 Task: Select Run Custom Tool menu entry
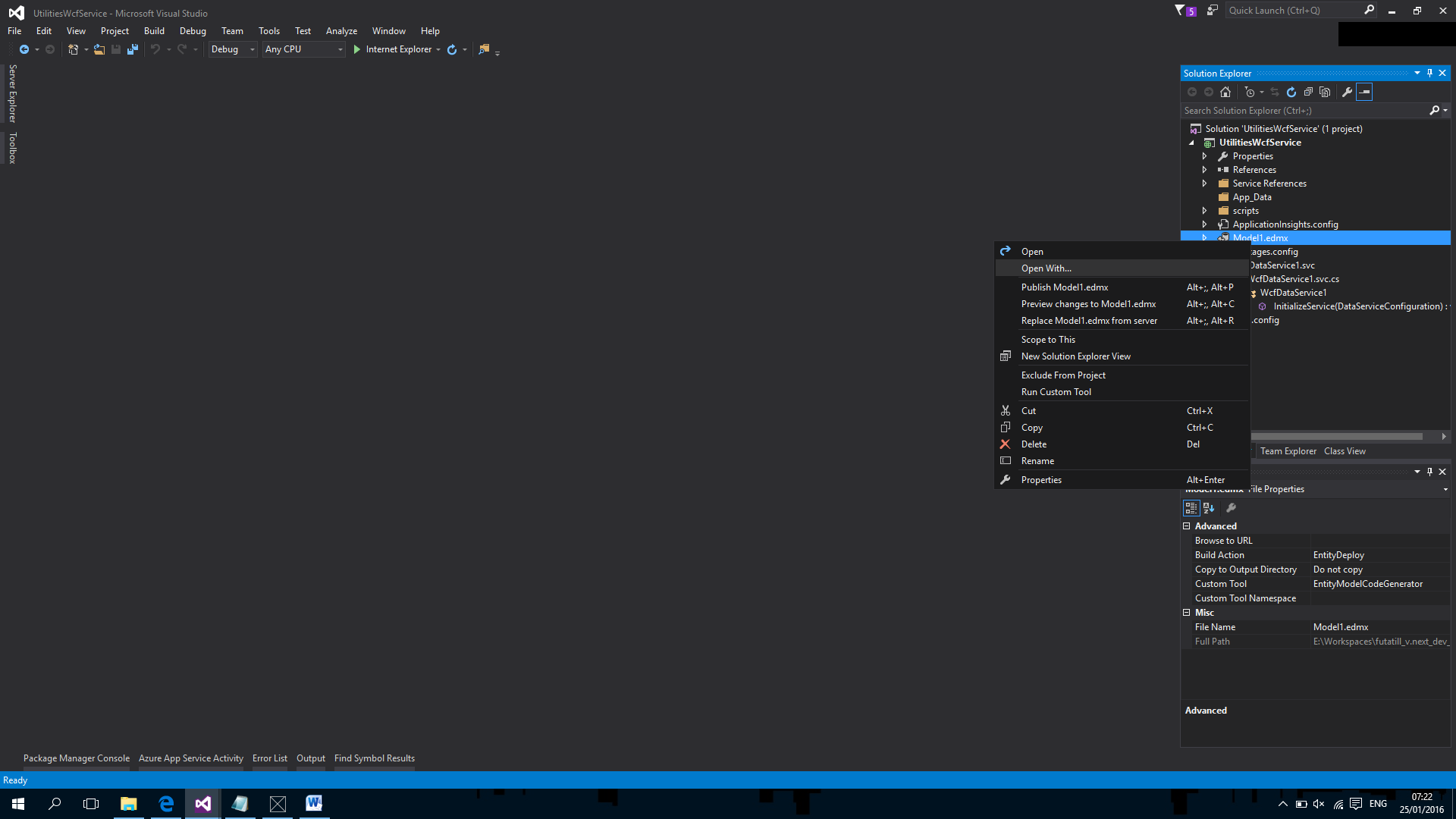[1122, 392]
